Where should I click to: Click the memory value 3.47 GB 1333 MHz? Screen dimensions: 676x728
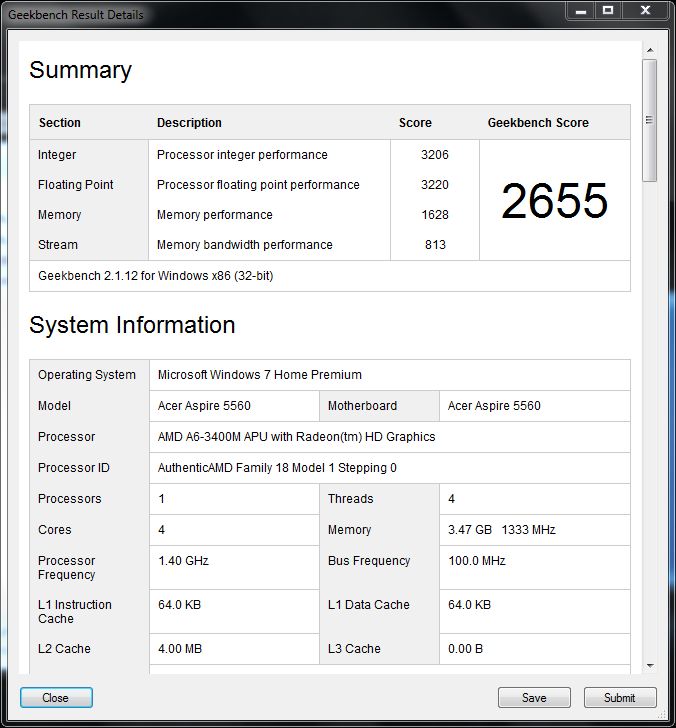pyautogui.click(x=501, y=530)
